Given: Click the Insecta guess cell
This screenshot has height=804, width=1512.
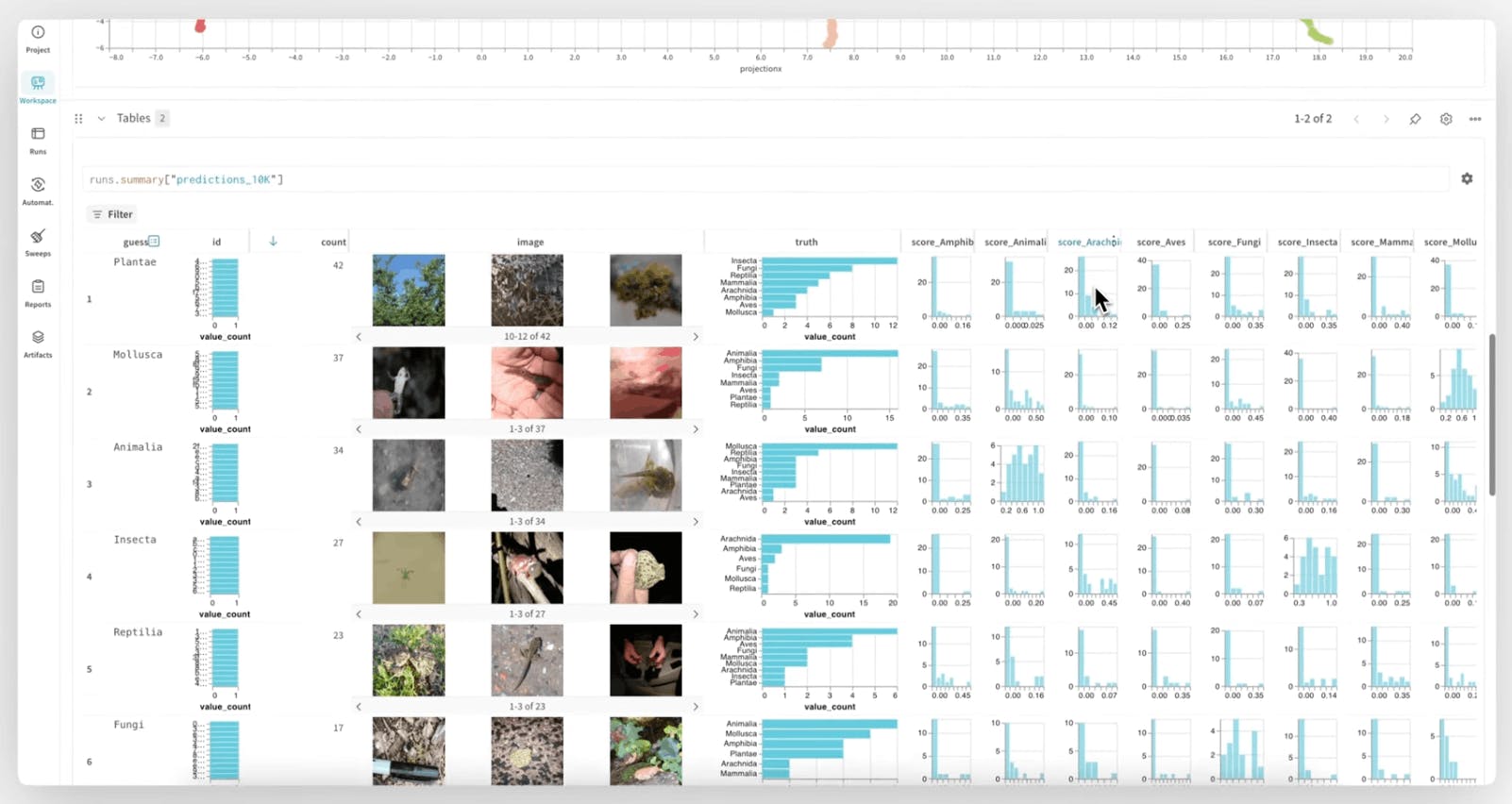Looking at the screenshot, I should tap(135, 540).
